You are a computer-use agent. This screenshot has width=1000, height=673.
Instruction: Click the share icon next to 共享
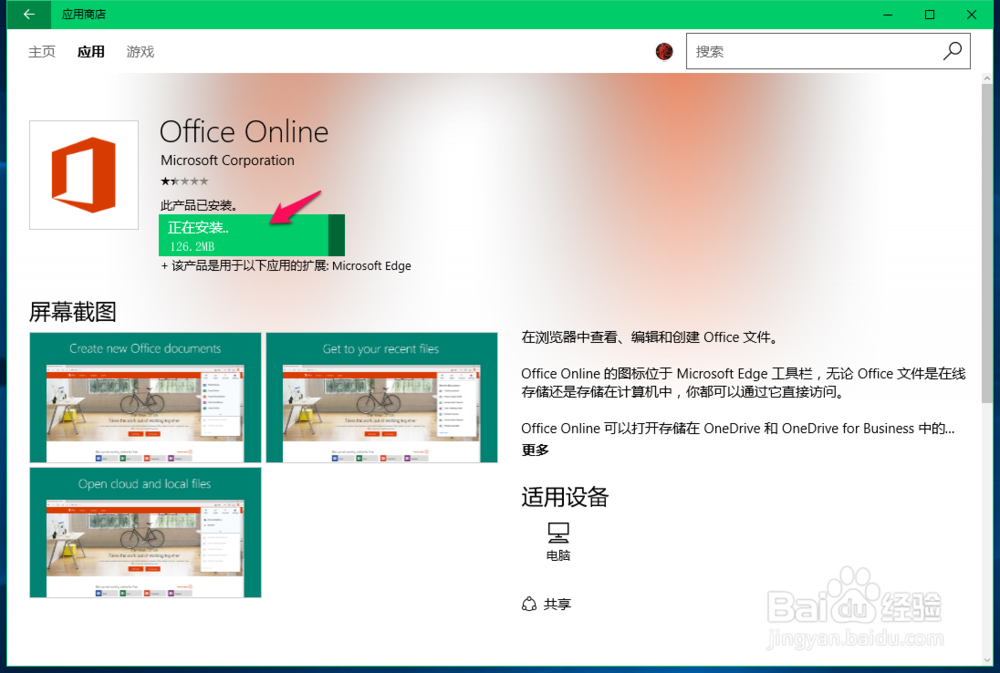(529, 603)
